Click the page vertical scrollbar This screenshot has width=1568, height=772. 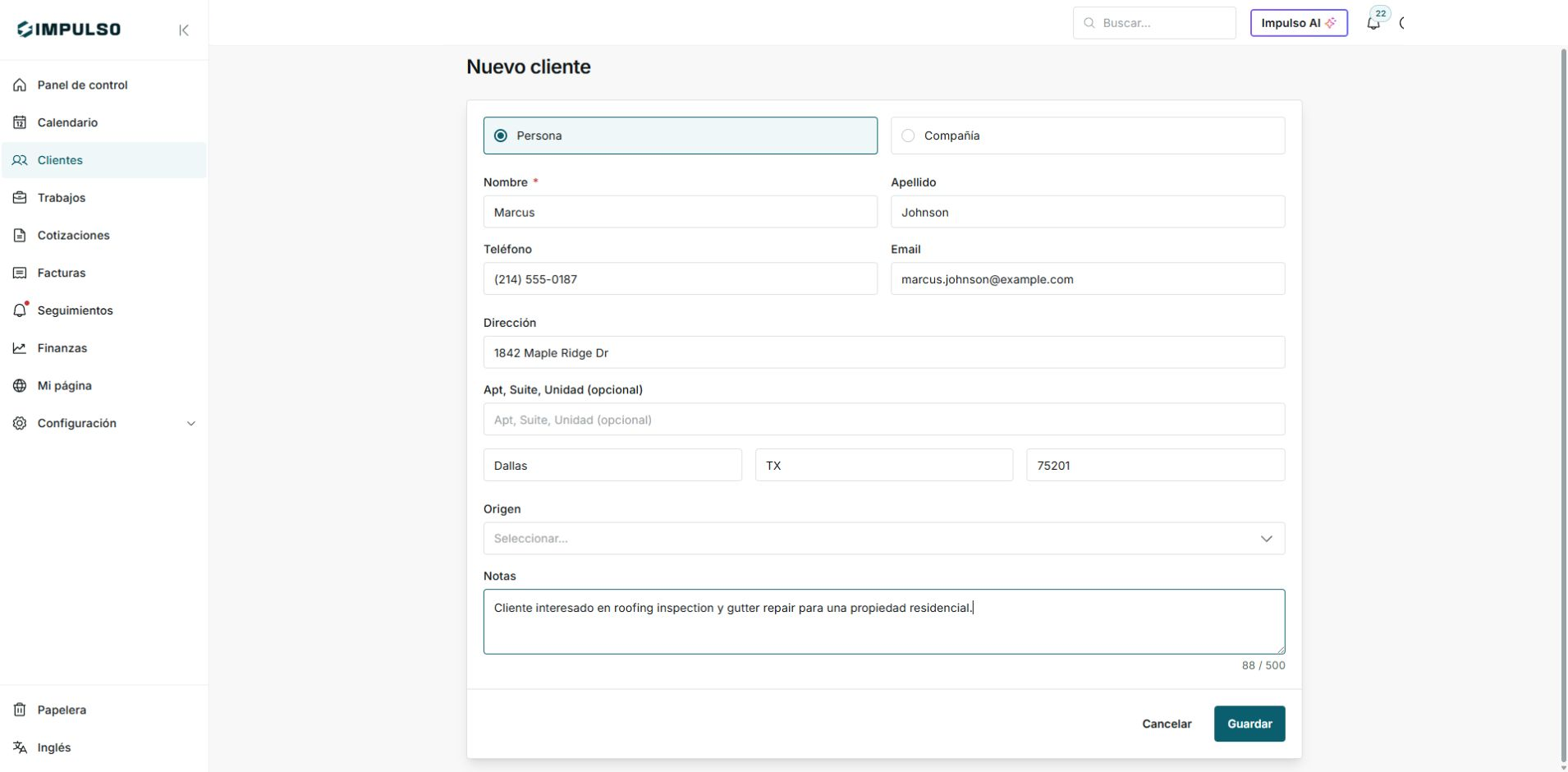point(1562,407)
